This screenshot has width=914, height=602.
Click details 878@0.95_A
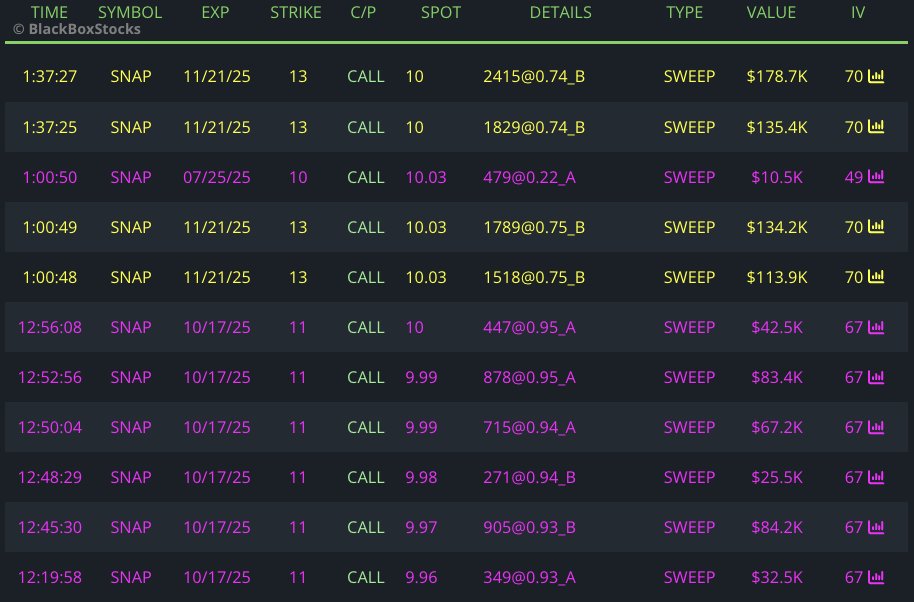(x=529, y=377)
